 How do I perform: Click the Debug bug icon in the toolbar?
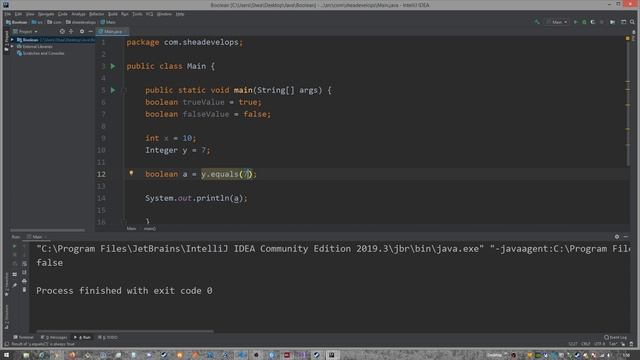[x=584, y=22]
